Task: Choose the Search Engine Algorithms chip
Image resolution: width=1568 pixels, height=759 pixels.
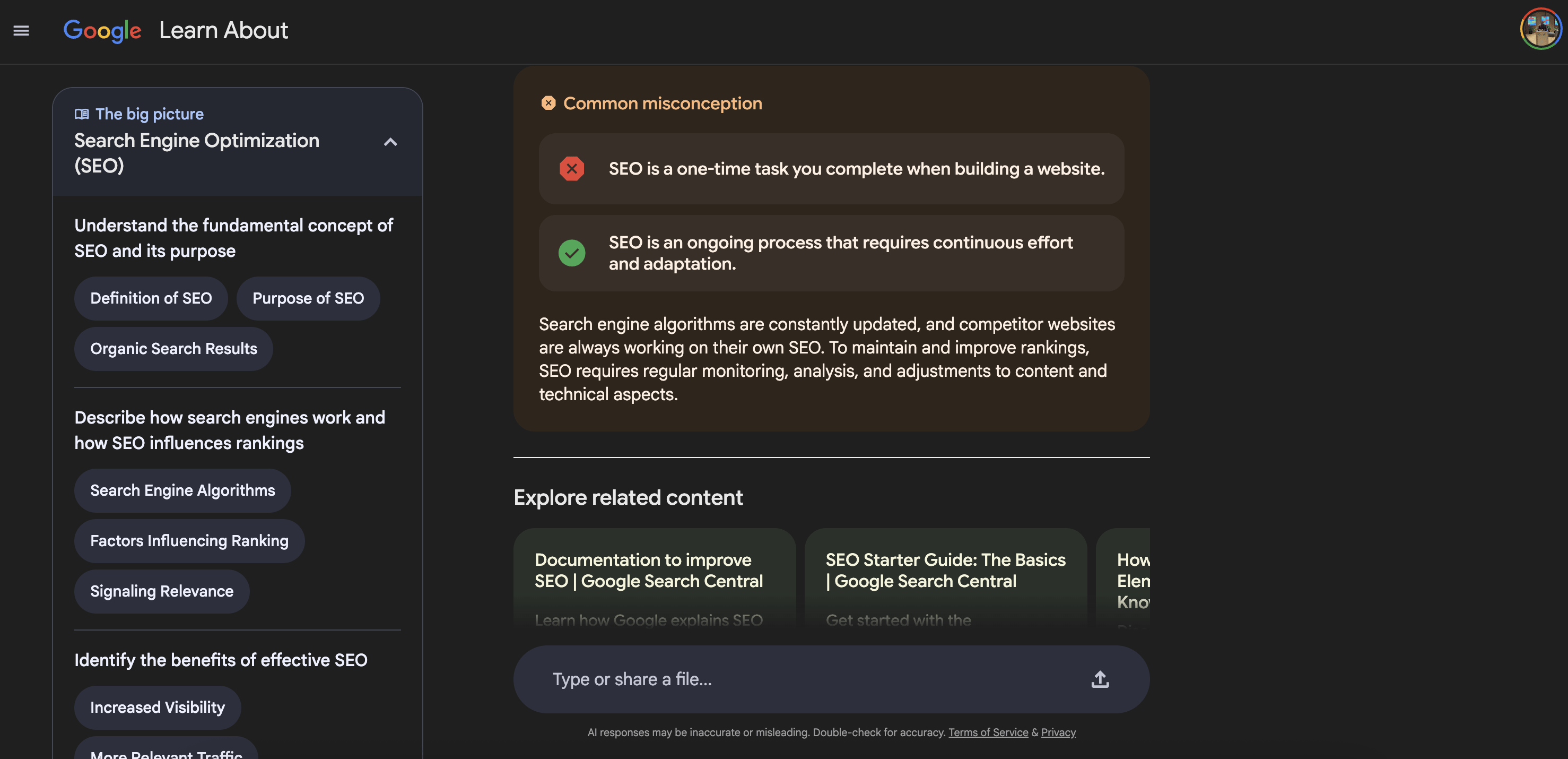Action: coord(182,490)
